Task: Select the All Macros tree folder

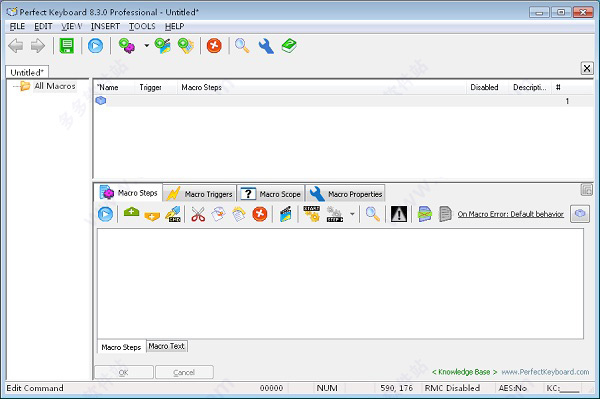Action: [x=55, y=86]
